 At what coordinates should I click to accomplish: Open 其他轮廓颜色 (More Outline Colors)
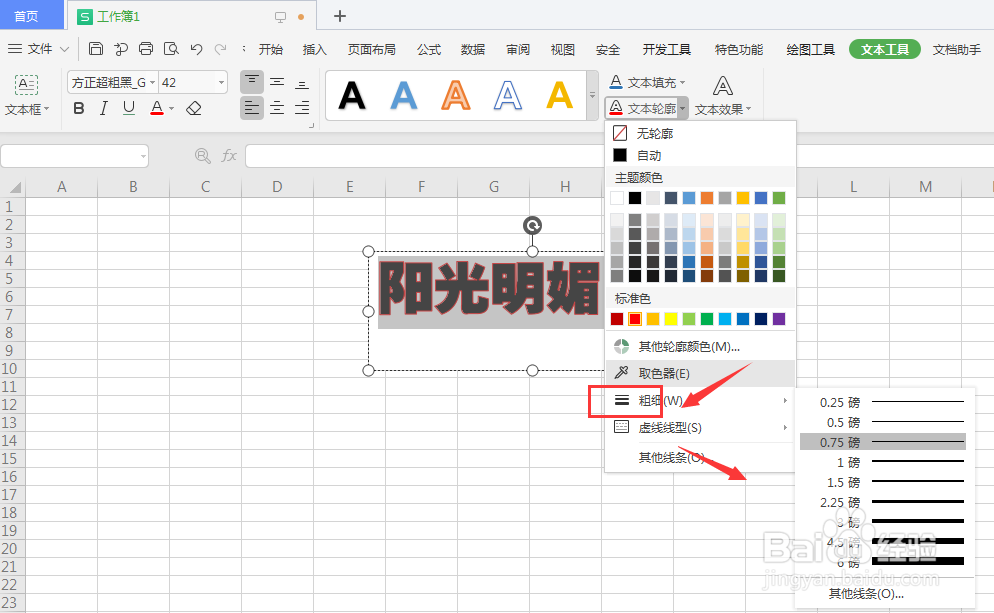click(x=700, y=346)
